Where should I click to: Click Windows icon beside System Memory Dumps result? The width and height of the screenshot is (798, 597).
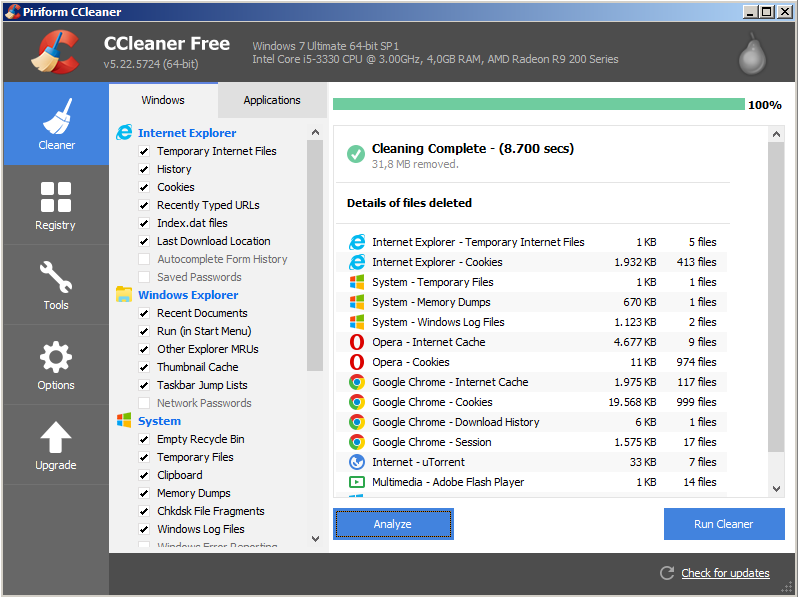click(357, 302)
